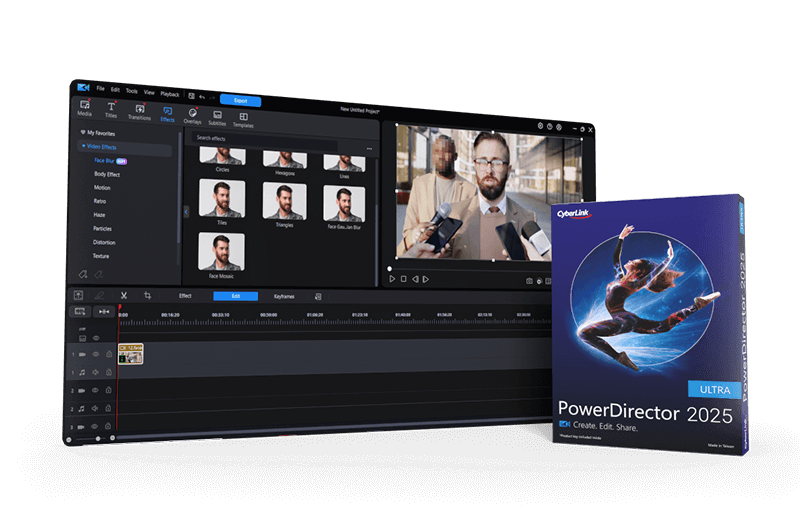This screenshot has width=800, height=525.
Task: Select the split scissors tool
Action: pos(123,295)
